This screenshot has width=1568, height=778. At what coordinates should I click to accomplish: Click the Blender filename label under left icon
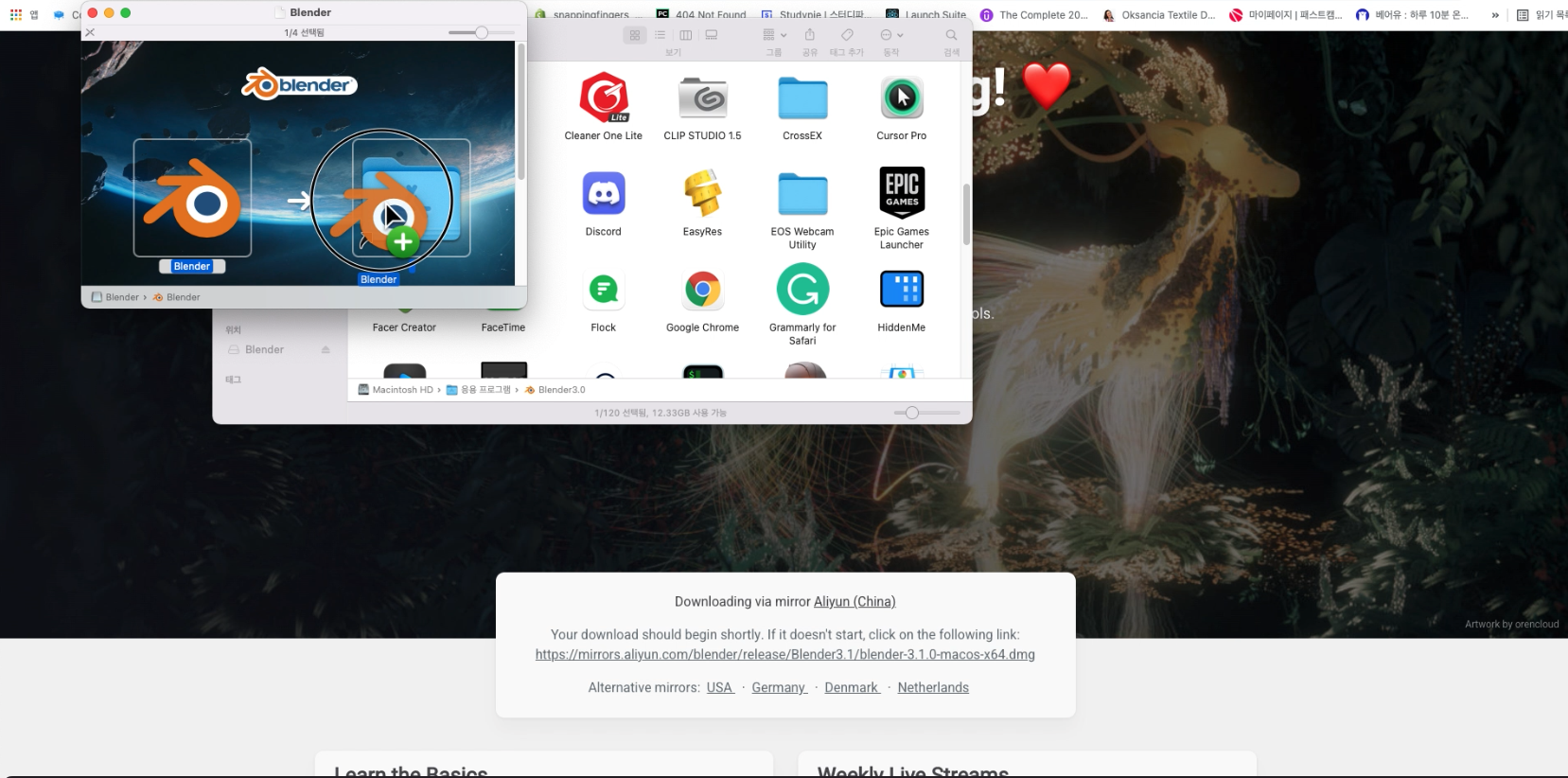click(192, 266)
